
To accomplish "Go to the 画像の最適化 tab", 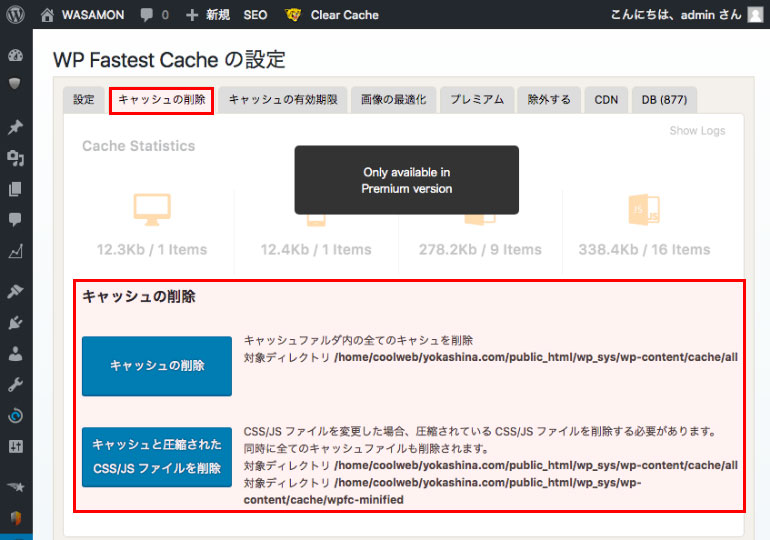I will pyautogui.click(x=393, y=100).
